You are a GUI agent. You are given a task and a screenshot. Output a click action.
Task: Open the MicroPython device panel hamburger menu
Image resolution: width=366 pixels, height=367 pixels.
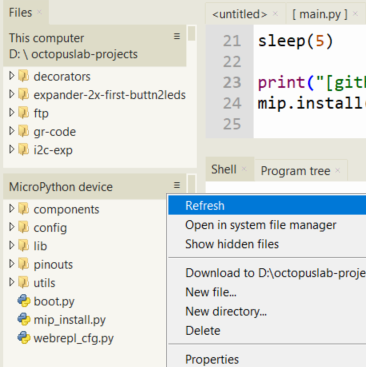(177, 185)
